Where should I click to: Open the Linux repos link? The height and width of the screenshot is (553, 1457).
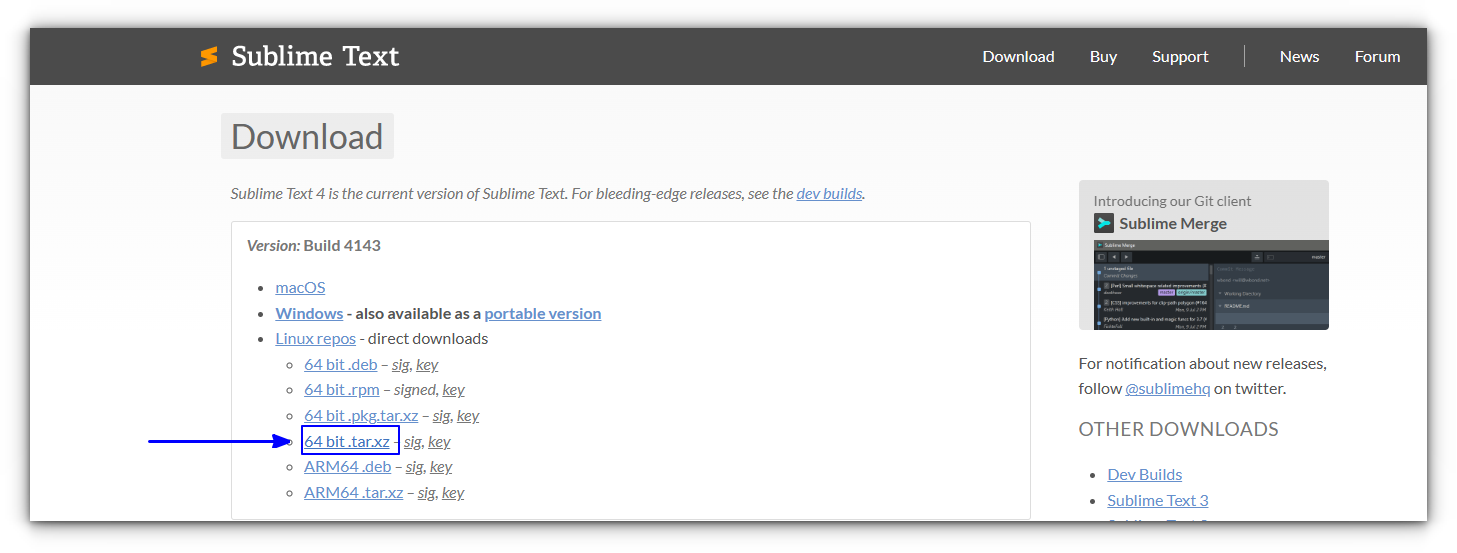click(315, 338)
